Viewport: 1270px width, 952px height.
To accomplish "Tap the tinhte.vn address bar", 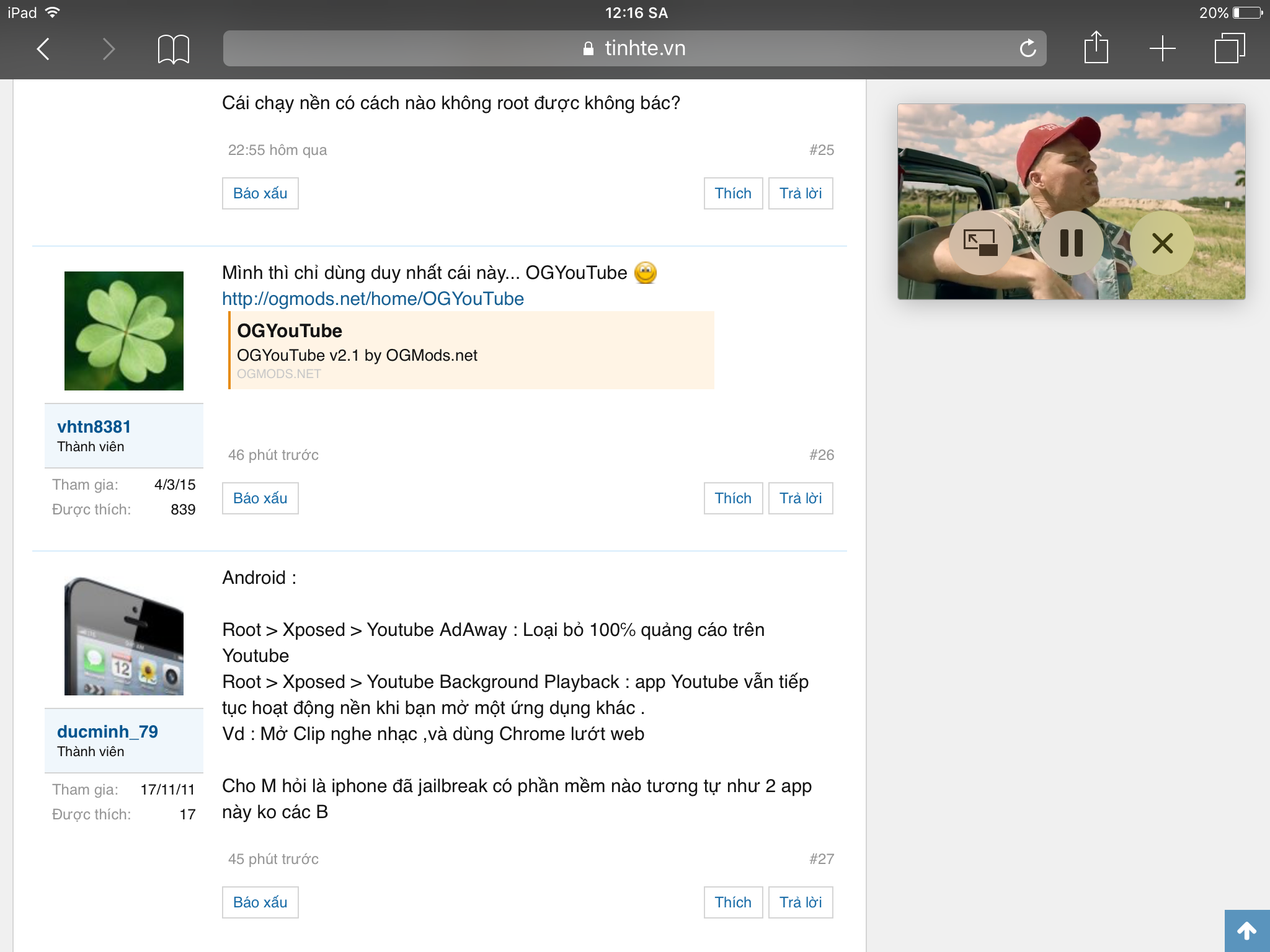I will click(x=634, y=48).
